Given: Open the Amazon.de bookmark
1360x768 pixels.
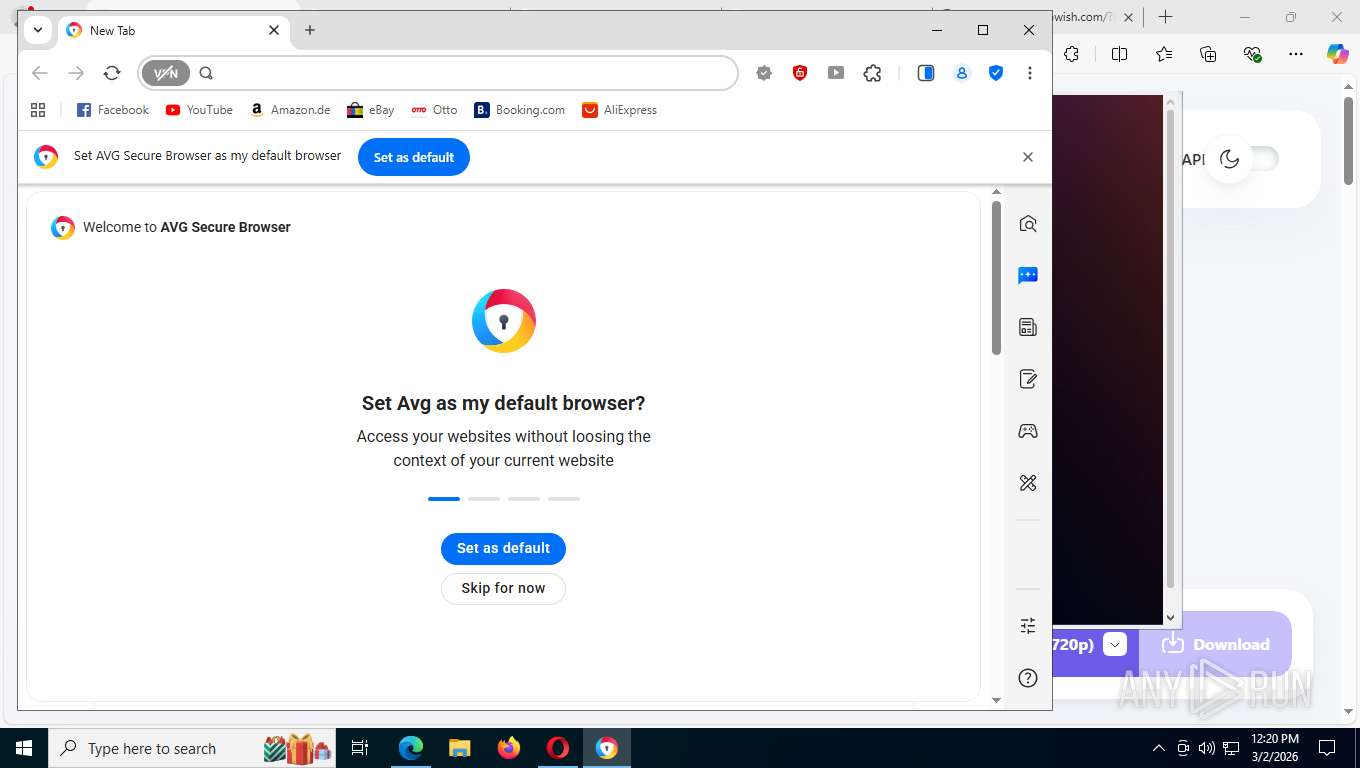Looking at the screenshot, I should coord(290,110).
